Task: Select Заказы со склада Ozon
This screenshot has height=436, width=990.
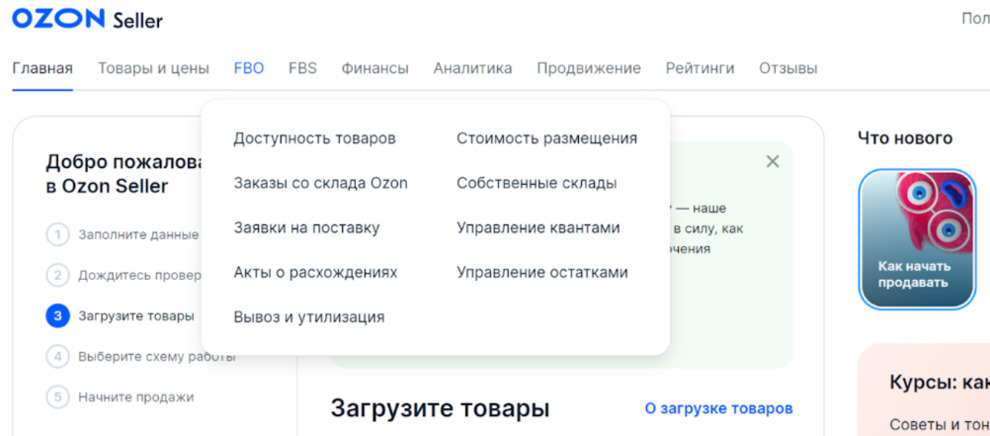Action: 321,183
